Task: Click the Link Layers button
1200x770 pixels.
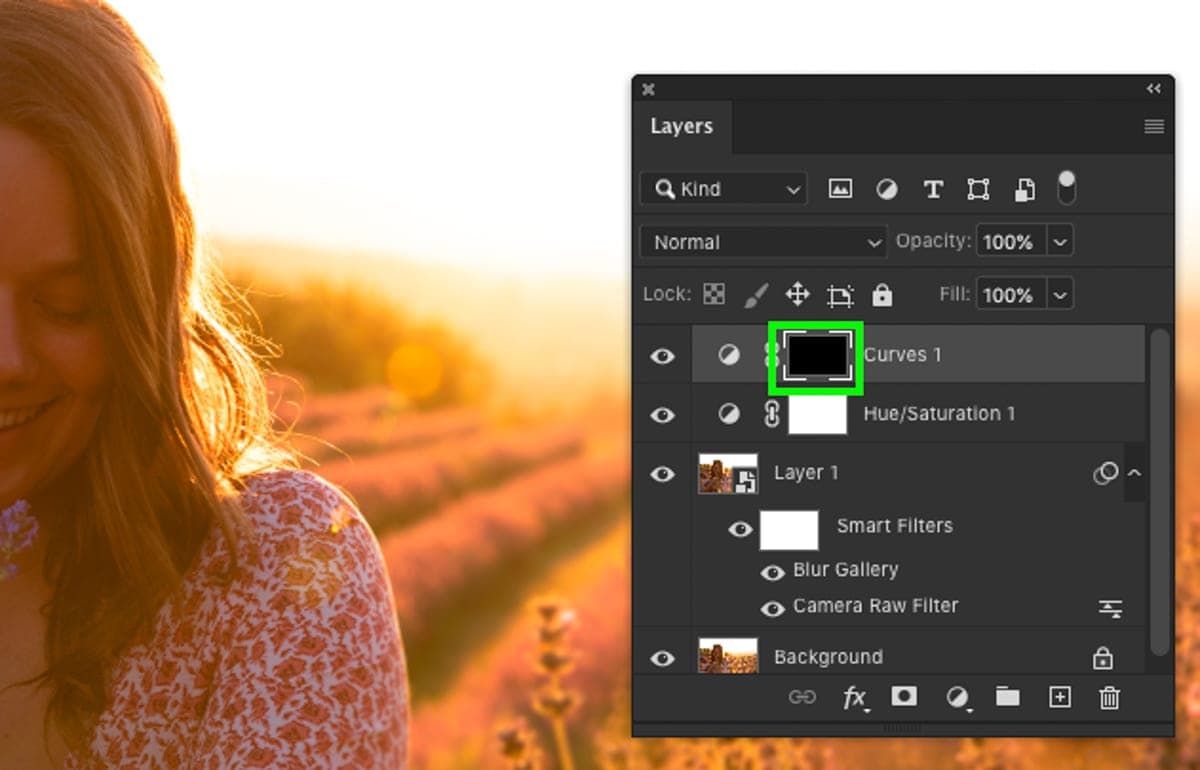Action: pyautogui.click(x=802, y=697)
